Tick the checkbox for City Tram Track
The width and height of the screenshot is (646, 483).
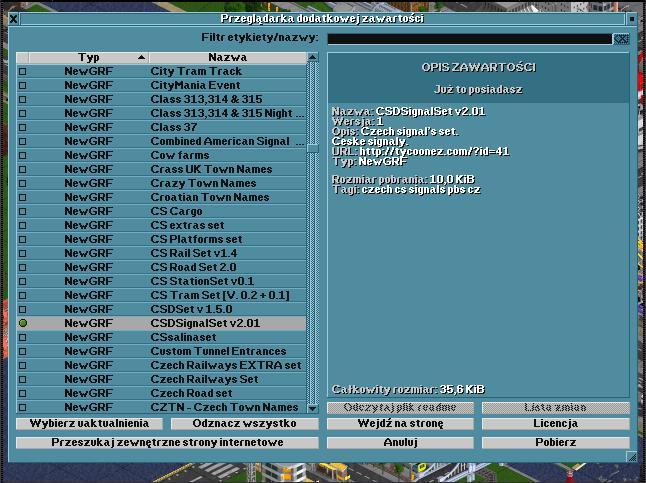click(x=22, y=72)
